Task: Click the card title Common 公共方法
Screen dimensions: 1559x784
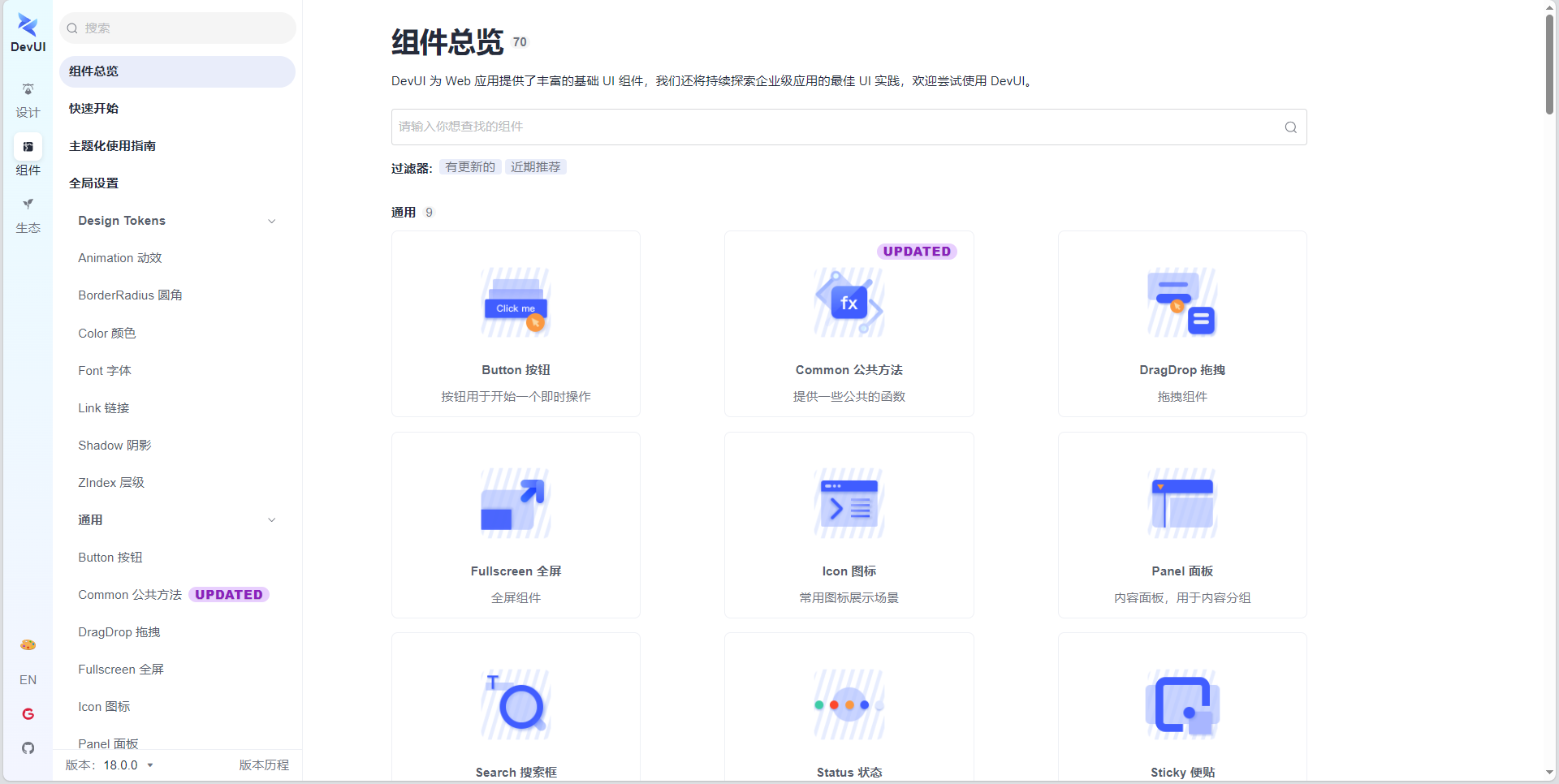Action: tap(849, 370)
